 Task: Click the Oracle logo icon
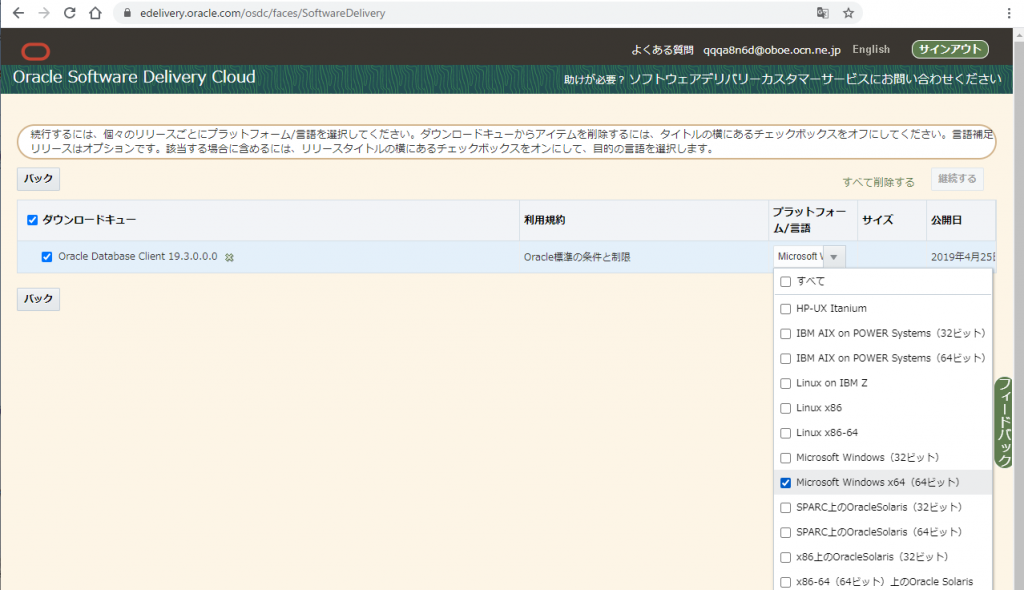[x=35, y=51]
